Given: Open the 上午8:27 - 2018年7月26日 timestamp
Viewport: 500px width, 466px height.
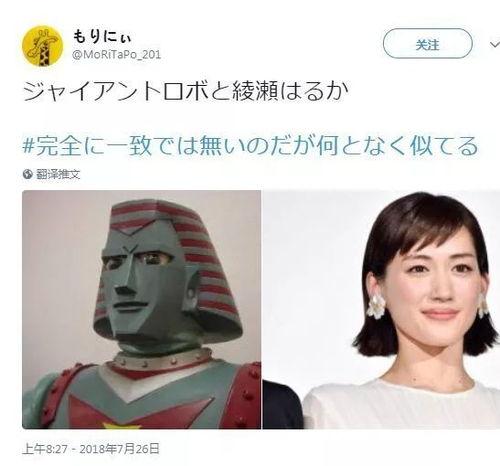Looking at the screenshot, I should (91, 449).
